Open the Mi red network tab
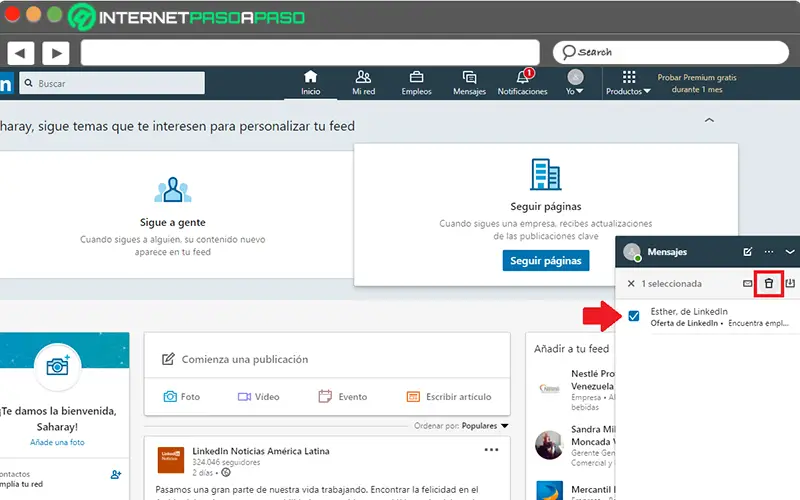The image size is (800, 500). (x=363, y=83)
